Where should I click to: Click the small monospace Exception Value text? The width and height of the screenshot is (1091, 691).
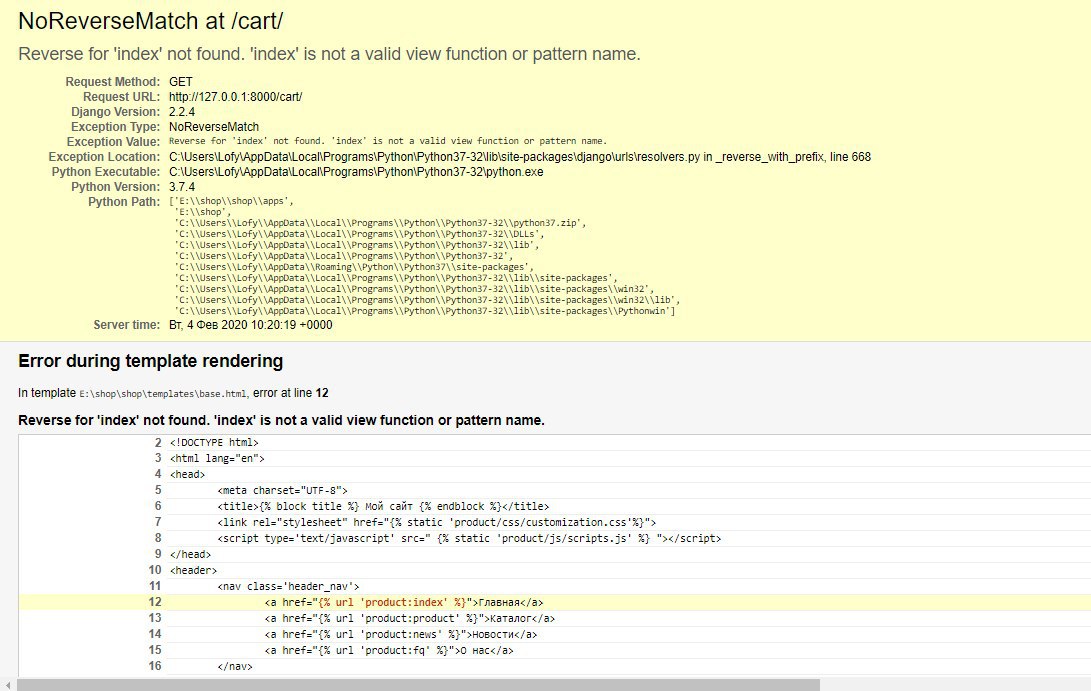(x=388, y=141)
